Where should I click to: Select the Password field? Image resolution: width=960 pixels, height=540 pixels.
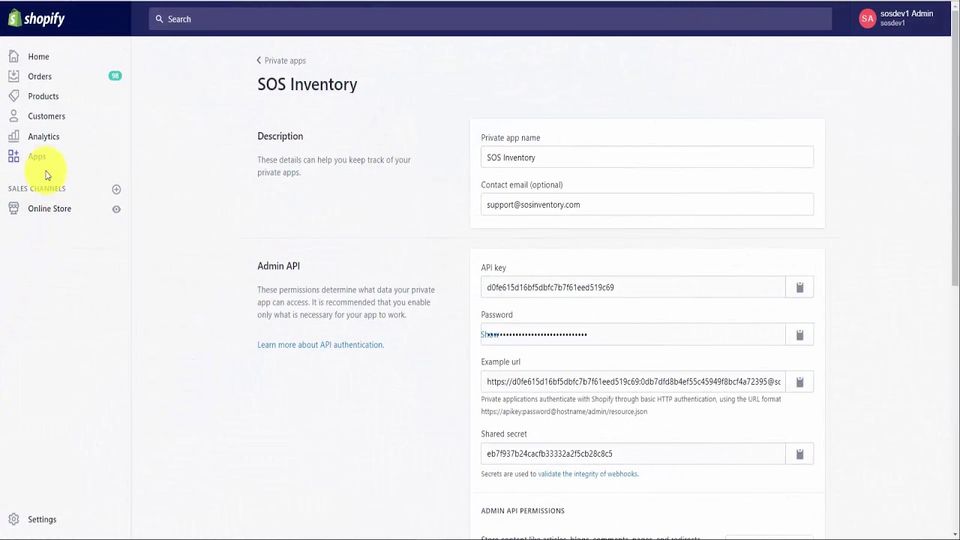[633, 335]
